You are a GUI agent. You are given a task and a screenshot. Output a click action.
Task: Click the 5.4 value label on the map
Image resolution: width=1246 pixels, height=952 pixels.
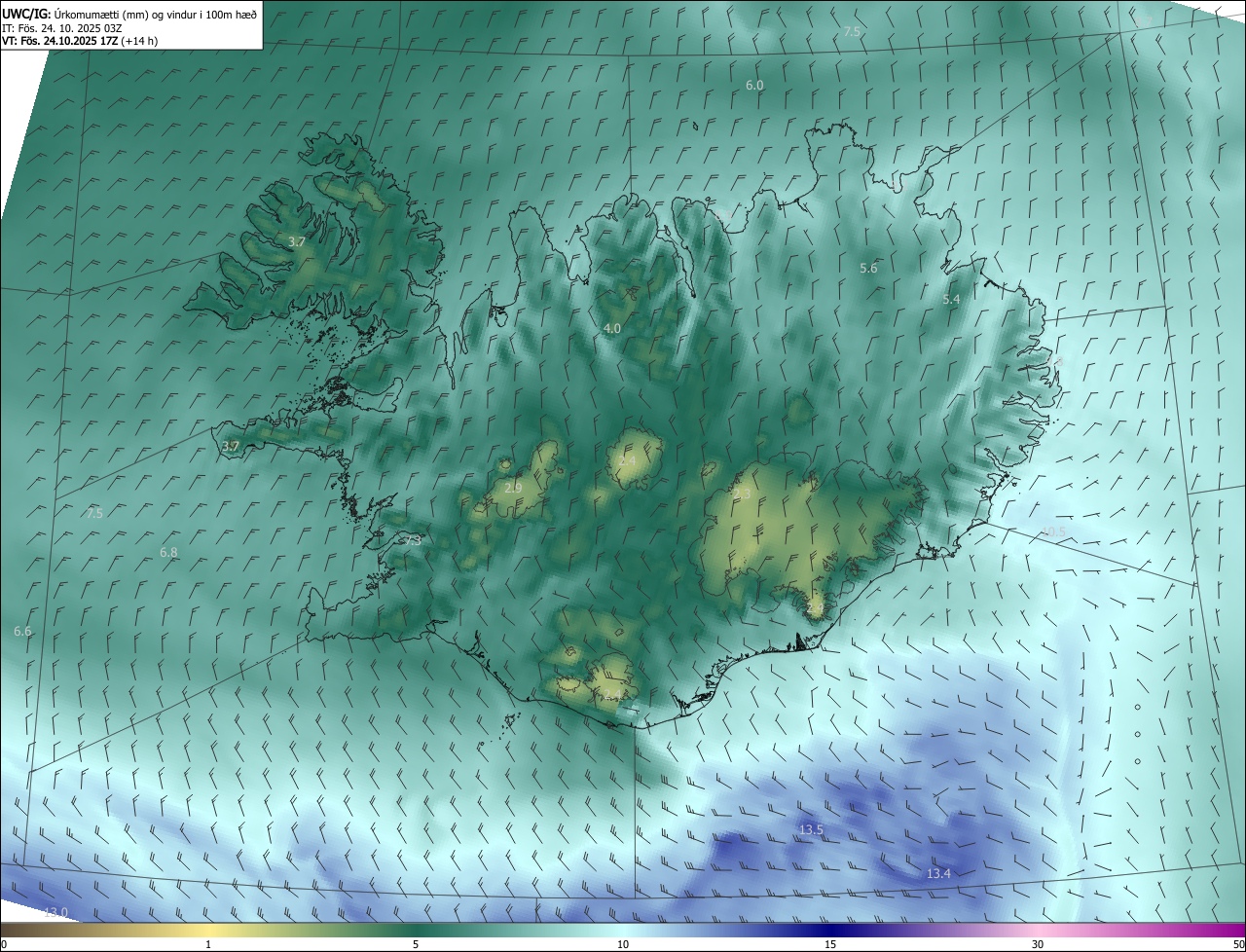click(x=951, y=300)
